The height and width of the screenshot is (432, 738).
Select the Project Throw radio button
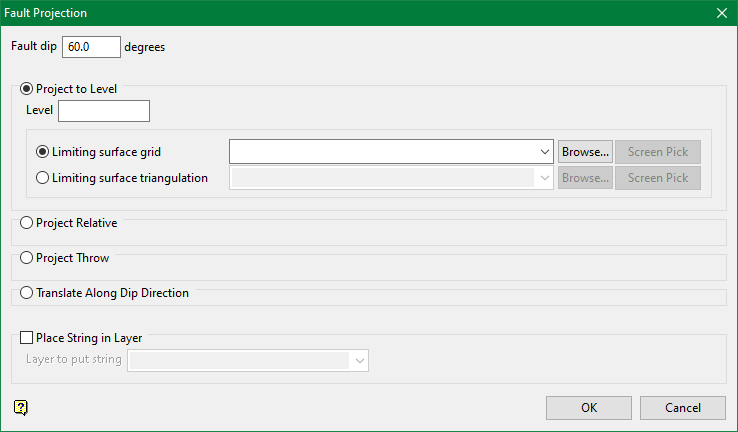26,258
